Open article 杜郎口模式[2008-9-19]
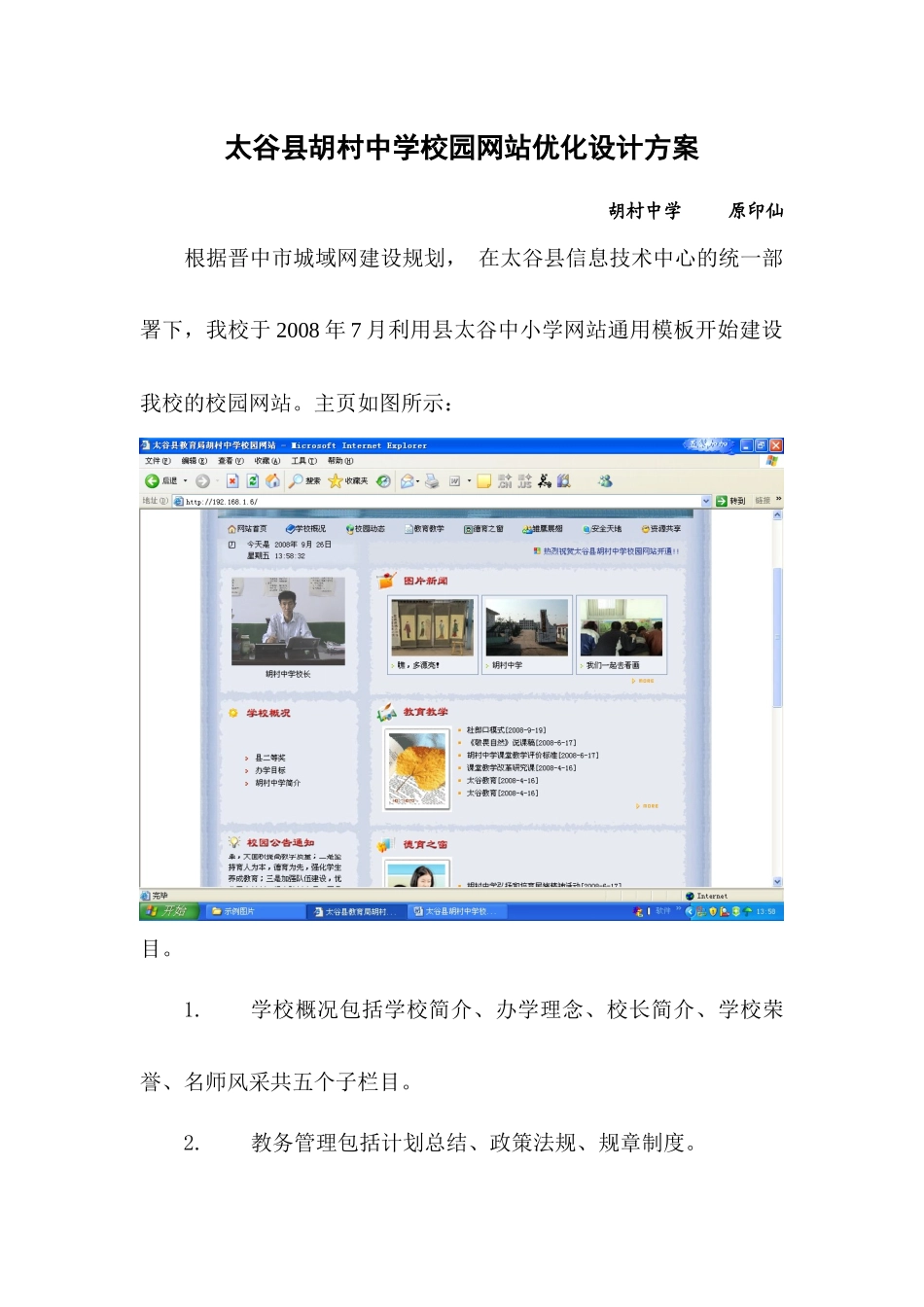Image resolution: width=924 pixels, height=1307 pixels. [506, 730]
